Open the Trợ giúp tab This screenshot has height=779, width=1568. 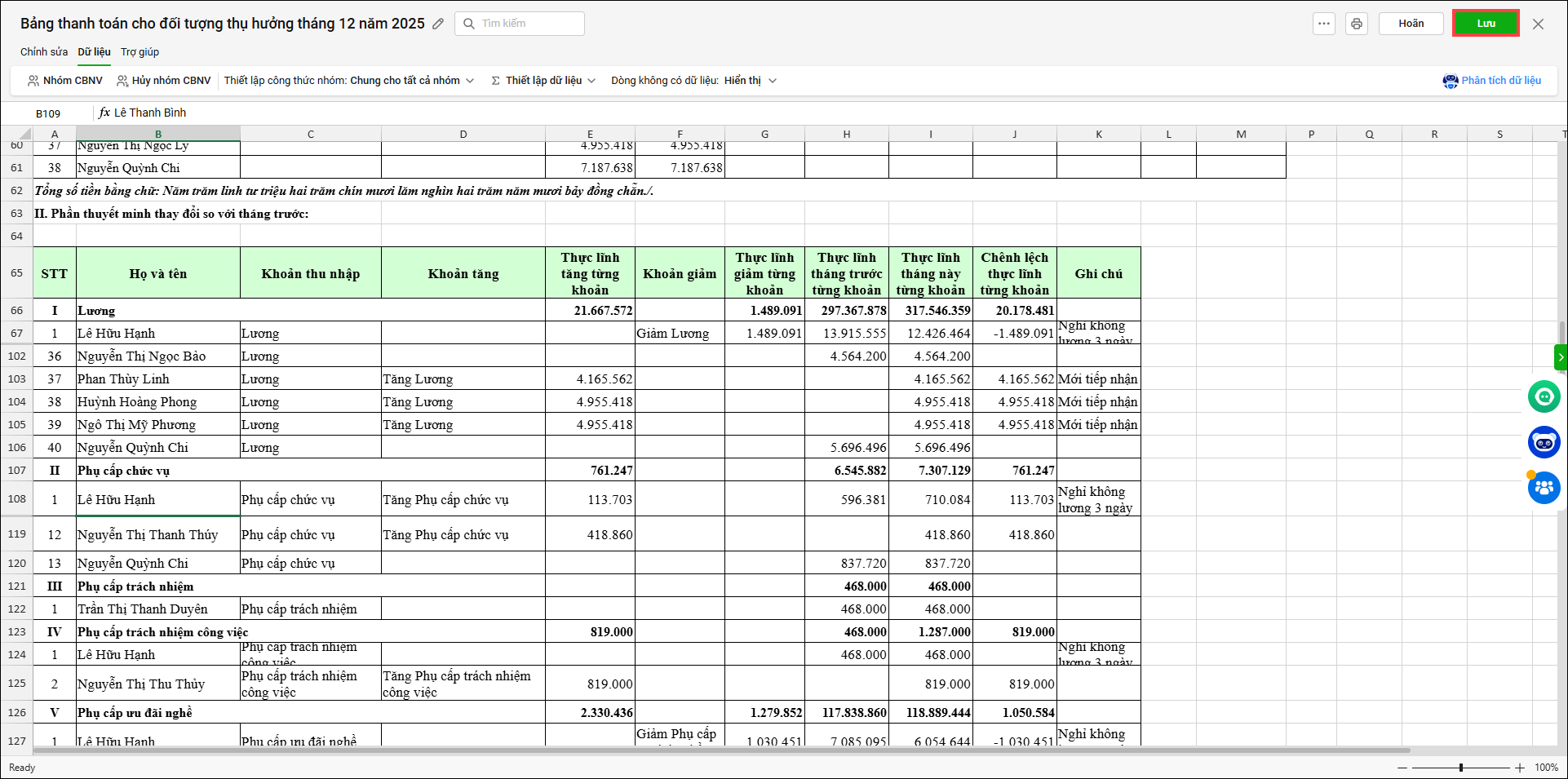click(140, 52)
